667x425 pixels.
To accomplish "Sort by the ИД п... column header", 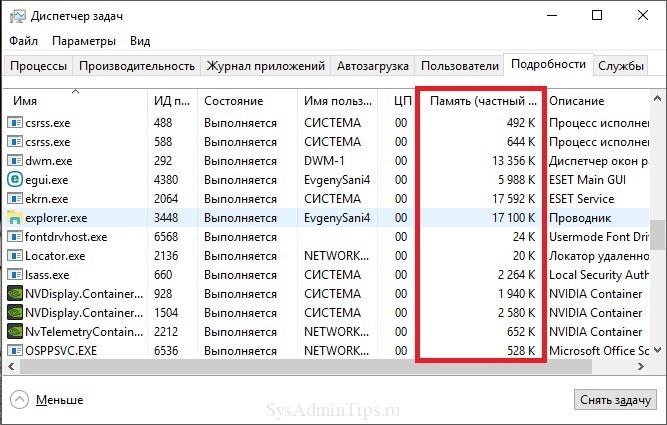I will [x=172, y=101].
